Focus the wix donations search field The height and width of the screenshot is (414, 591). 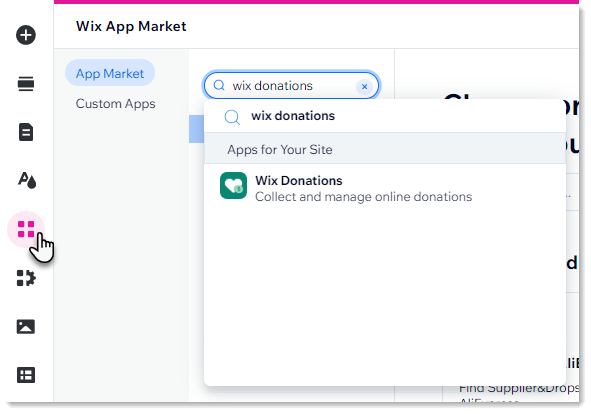tap(291, 86)
